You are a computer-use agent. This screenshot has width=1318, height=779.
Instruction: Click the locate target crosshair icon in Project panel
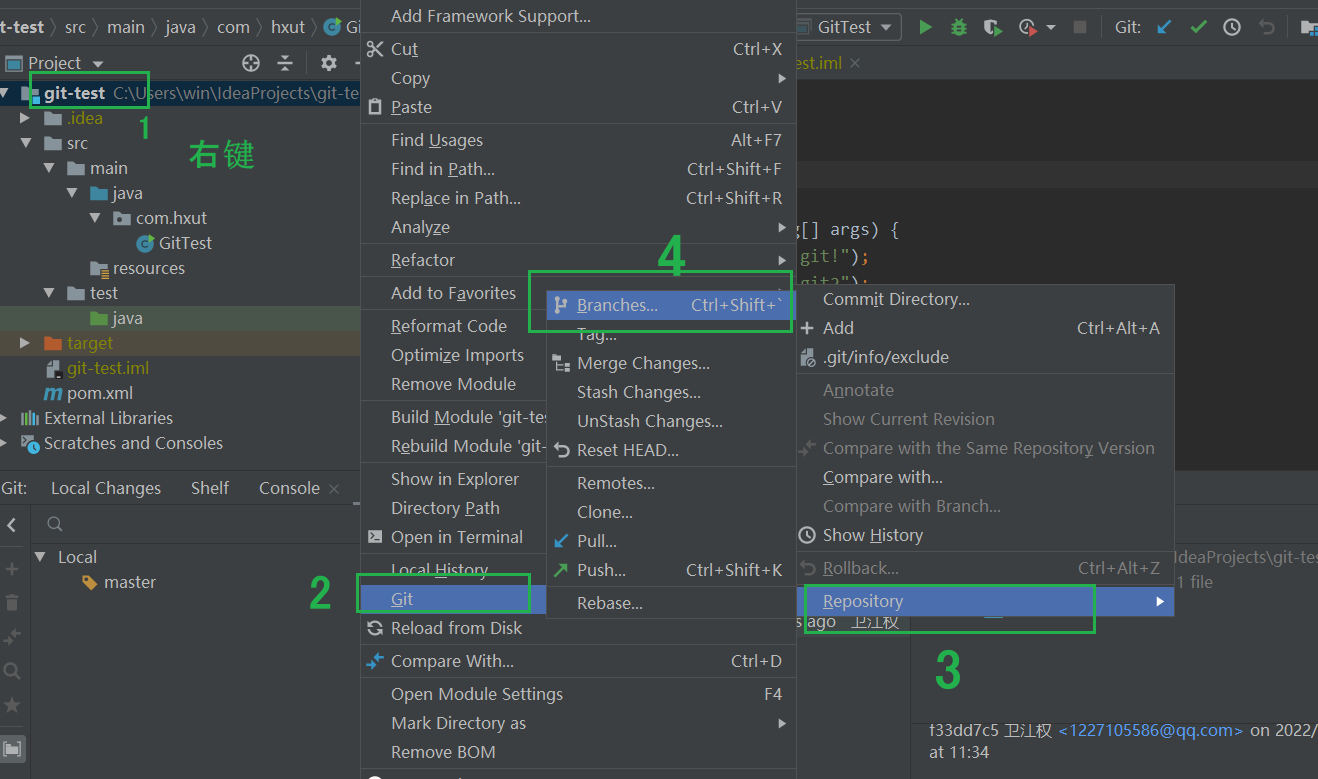tap(251, 63)
